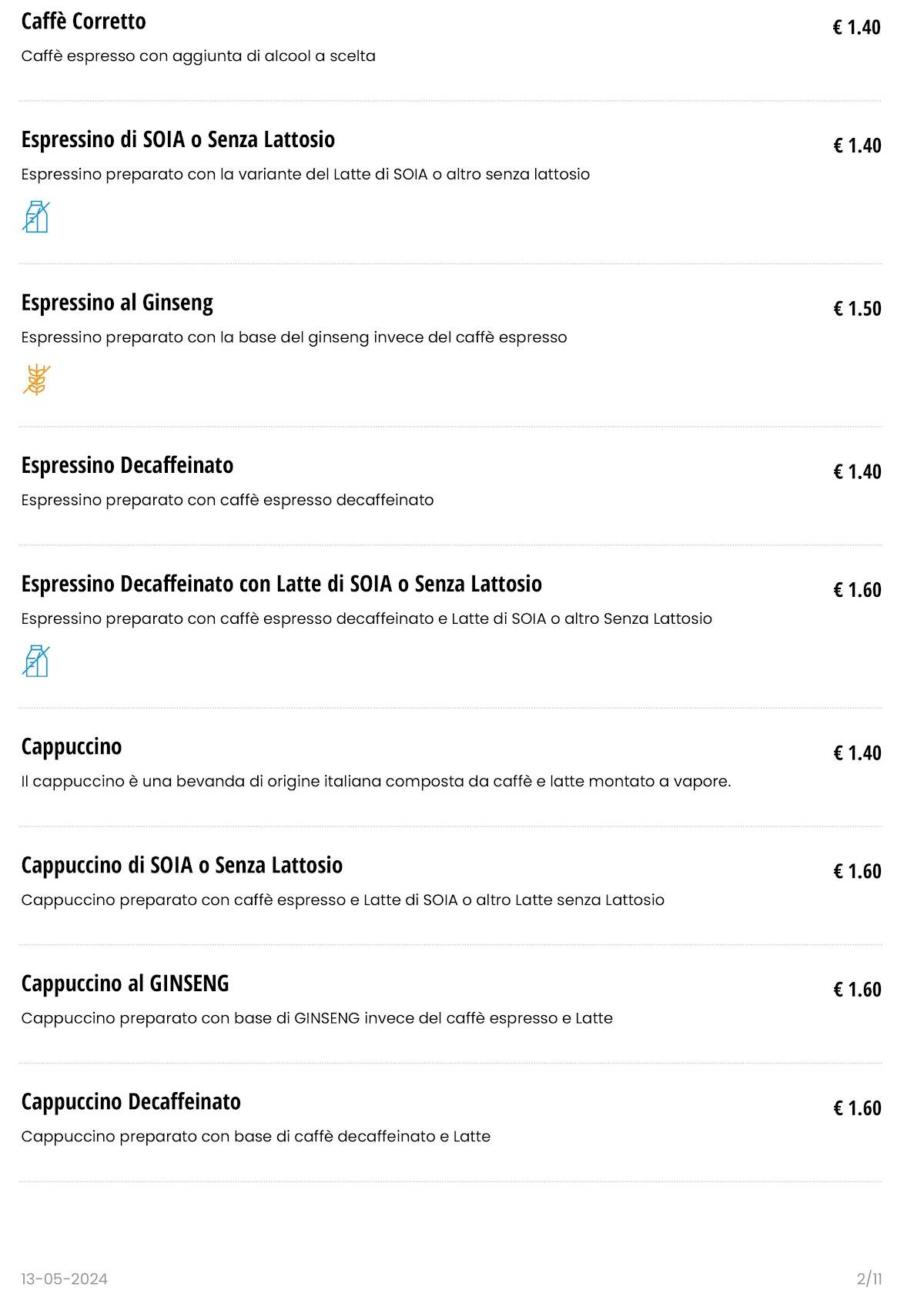Open the Cappuccino al GINSENG item
The height and width of the screenshot is (1297, 924).
click(x=125, y=984)
